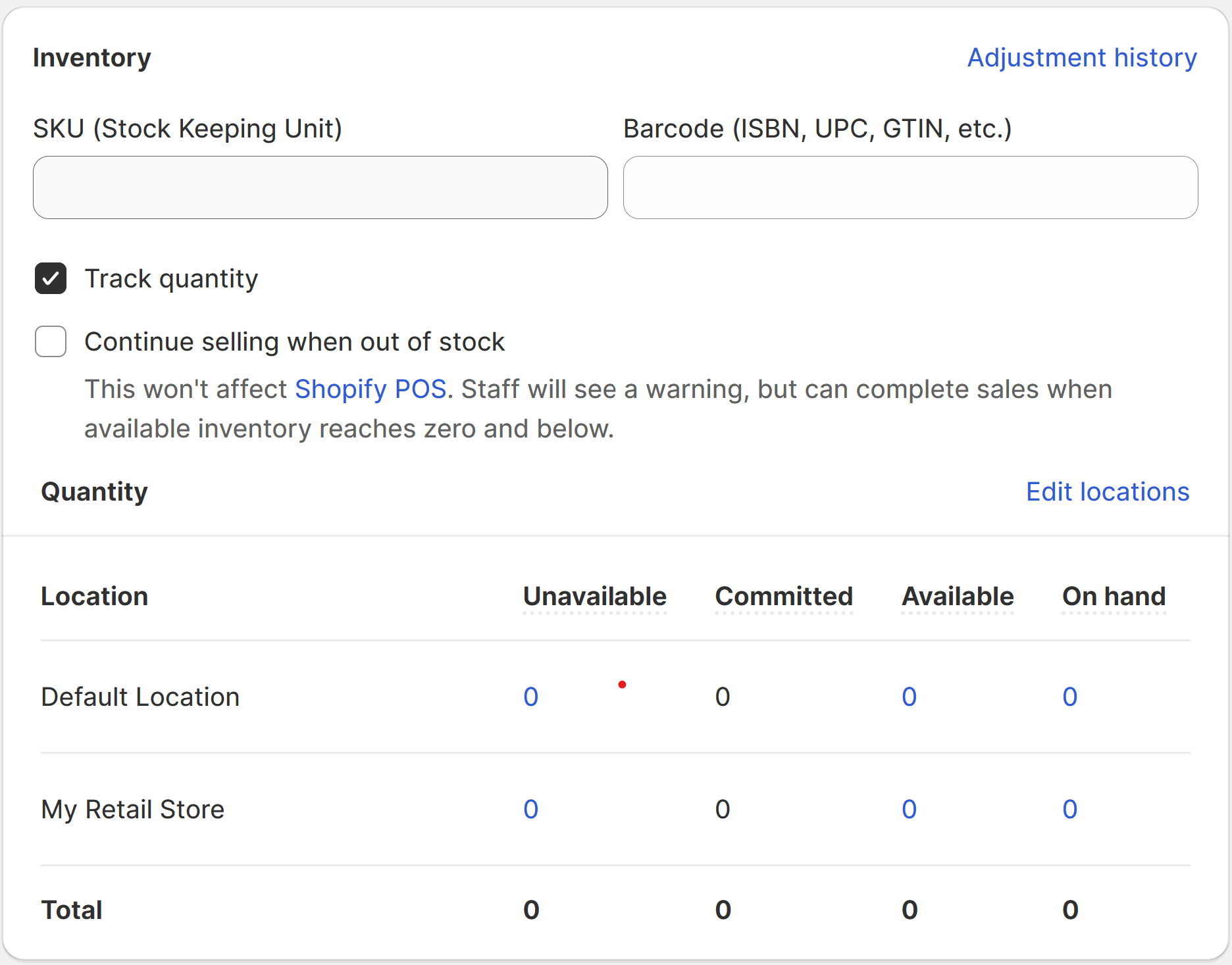Edit Available quantity for Default Location

[x=909, y=697]
